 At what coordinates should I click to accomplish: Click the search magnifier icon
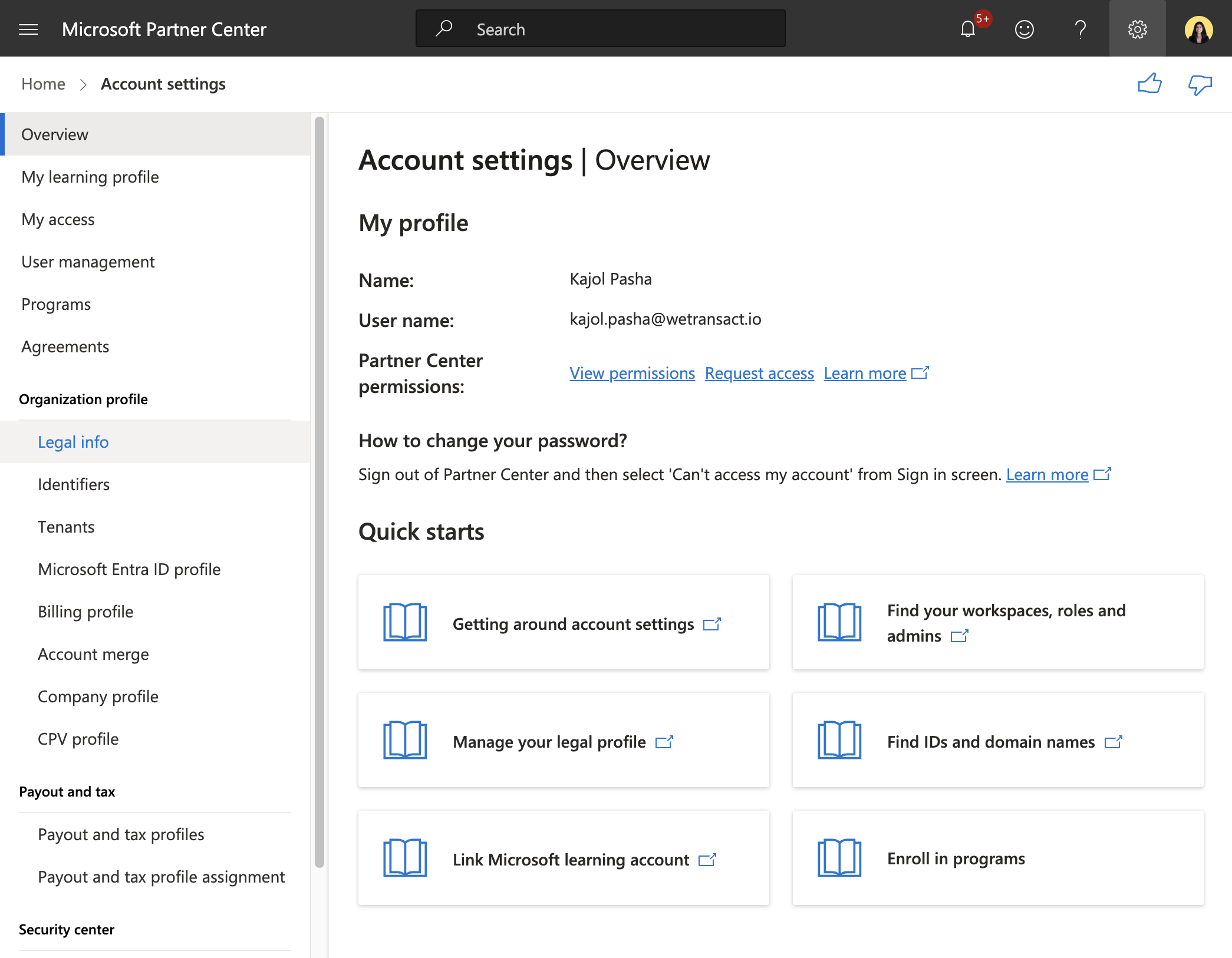tap(443, 28)
